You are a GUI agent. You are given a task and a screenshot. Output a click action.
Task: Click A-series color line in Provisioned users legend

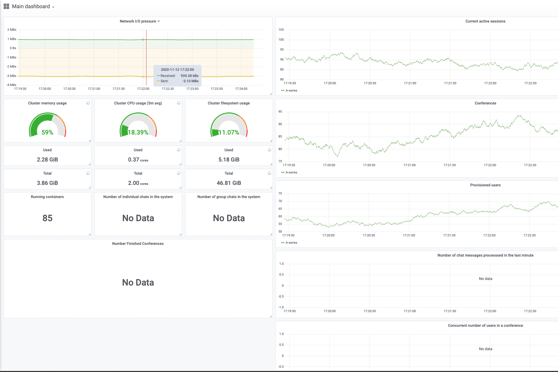coord(283,242)
